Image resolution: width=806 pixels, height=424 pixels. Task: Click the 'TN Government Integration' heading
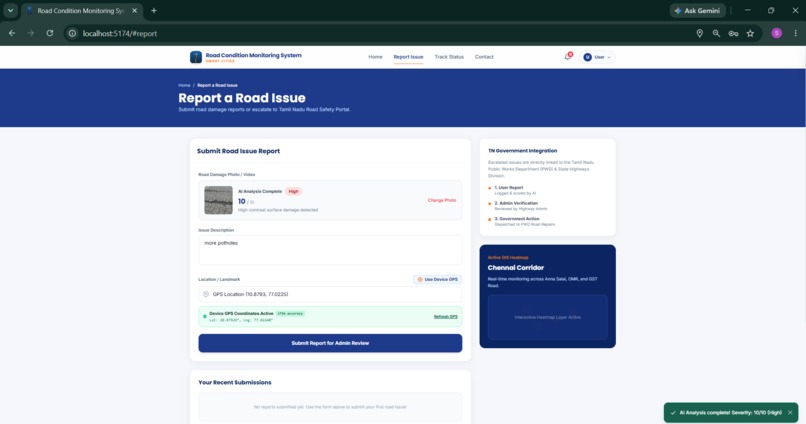click(522, 151)
